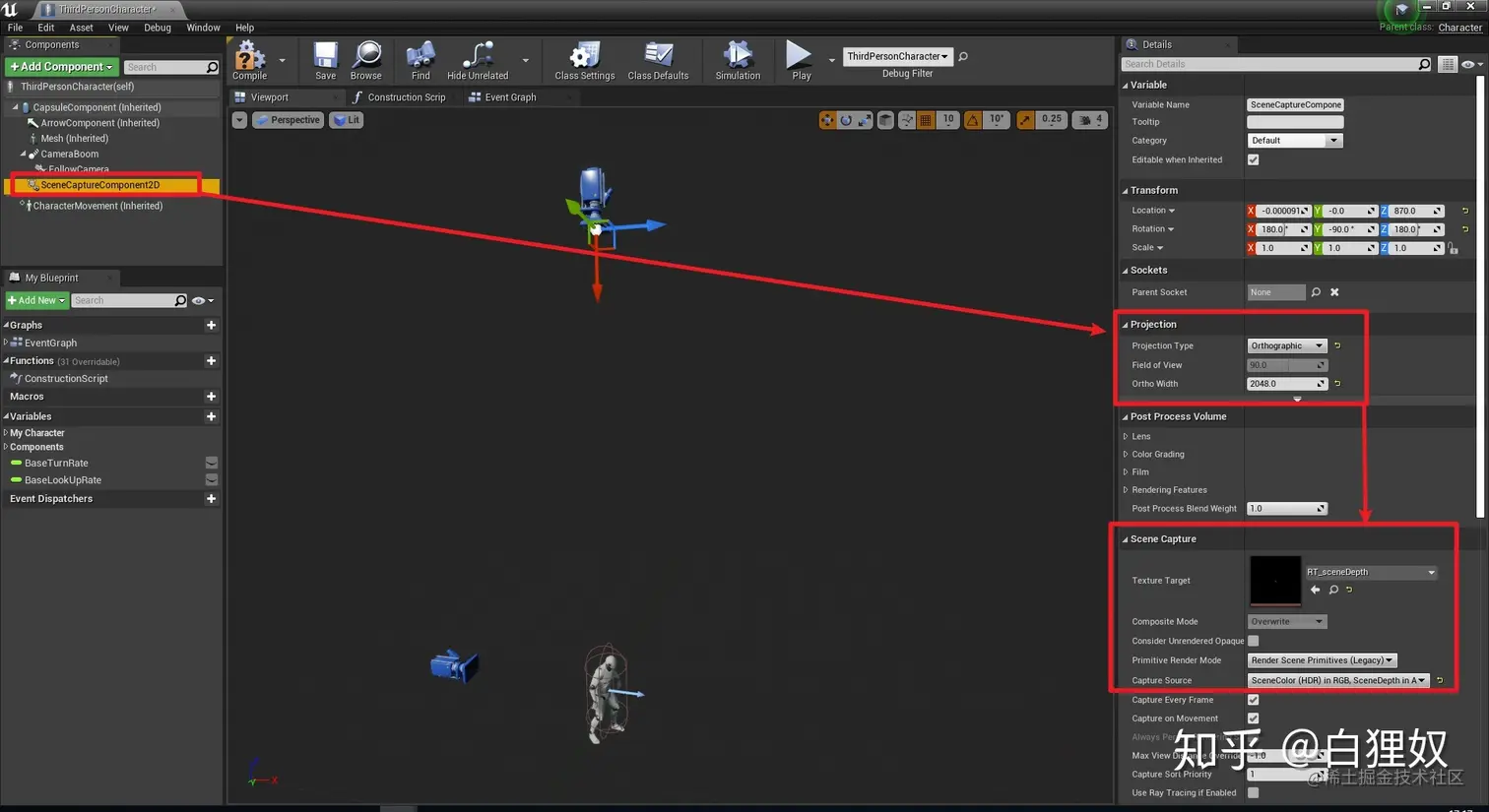Open the File menu
The image size is (1489, 812).
[x=15, y=28]
